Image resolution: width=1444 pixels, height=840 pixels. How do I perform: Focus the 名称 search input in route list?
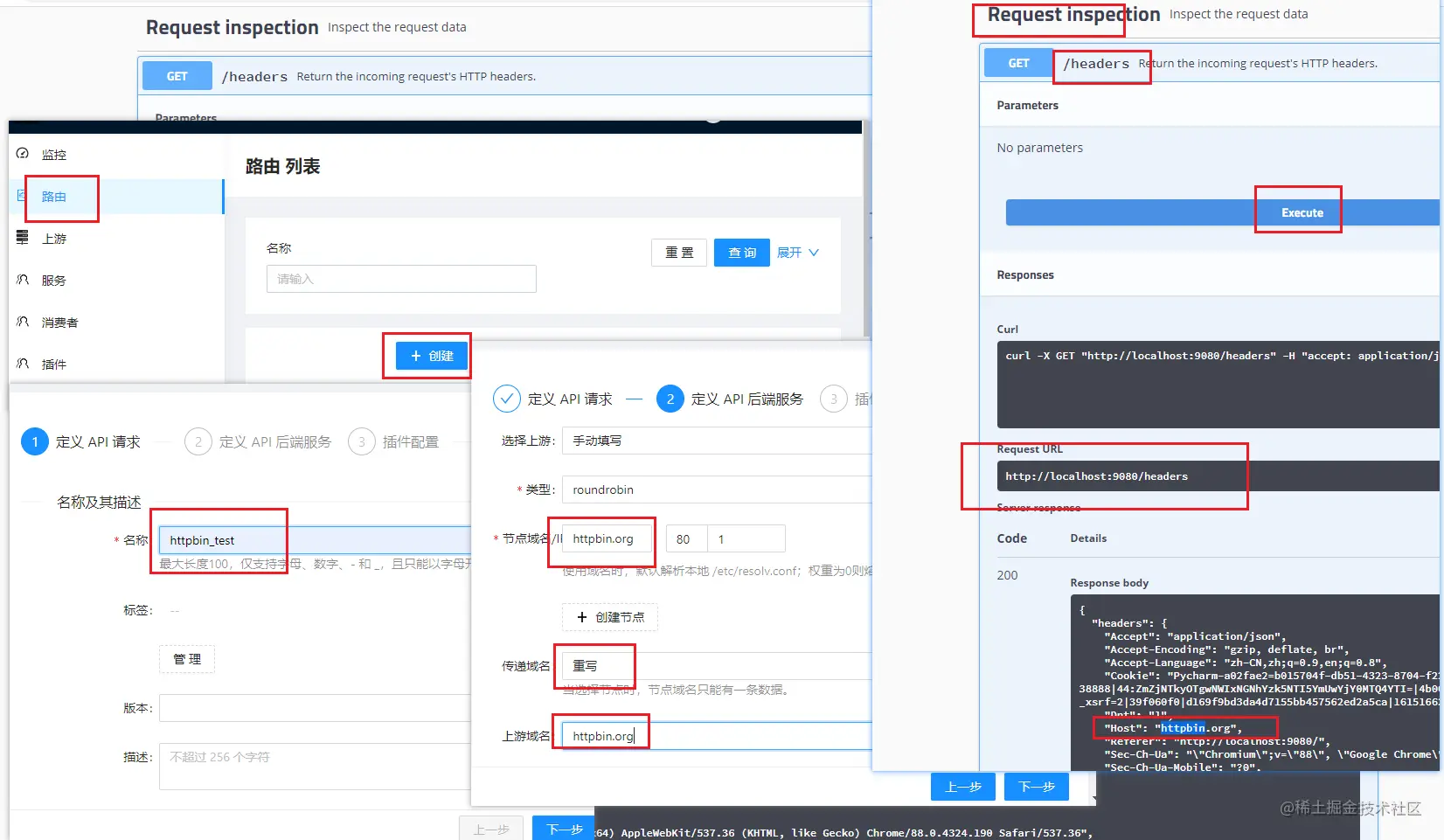coord(401,279)
